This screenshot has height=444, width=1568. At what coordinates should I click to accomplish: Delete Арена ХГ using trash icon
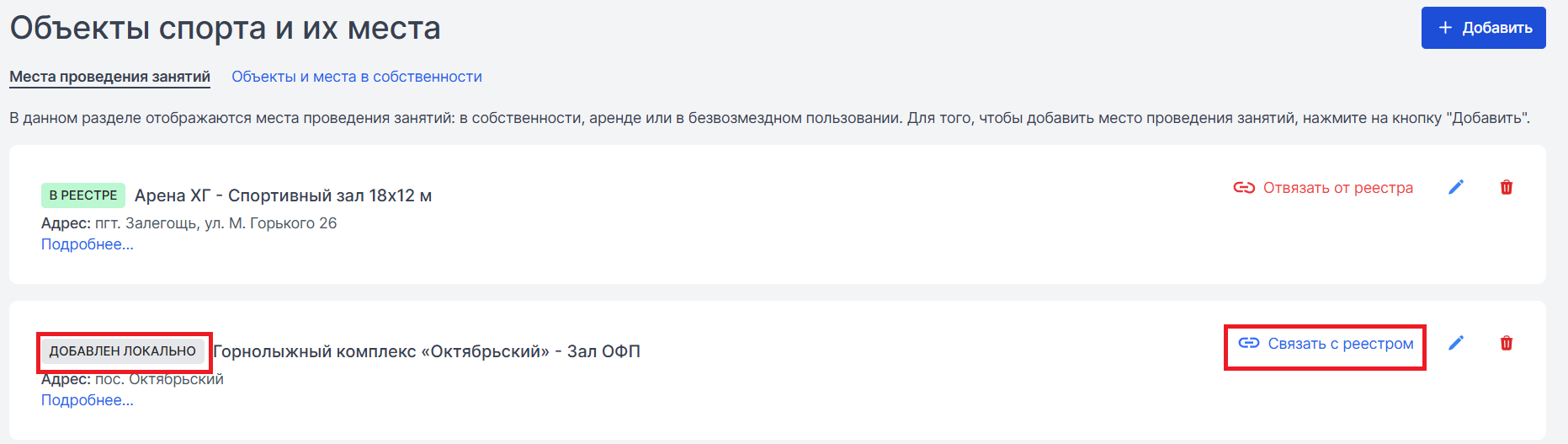click(x=1507, y=187)
